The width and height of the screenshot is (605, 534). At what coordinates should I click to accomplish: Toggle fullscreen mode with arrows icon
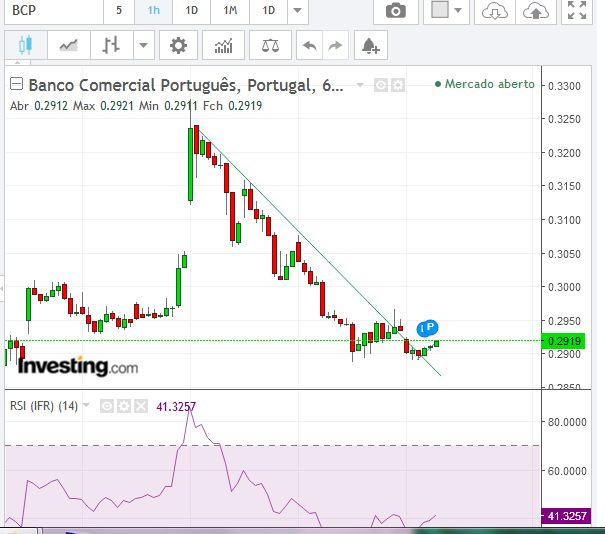(577, 10)
